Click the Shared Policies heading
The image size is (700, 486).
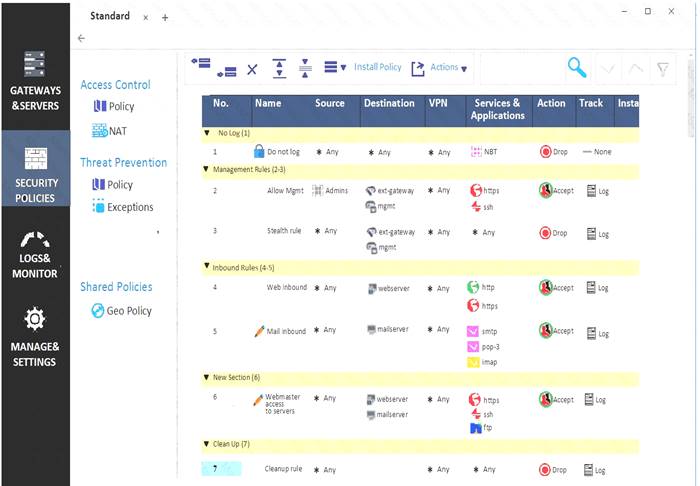coord(116,287)
